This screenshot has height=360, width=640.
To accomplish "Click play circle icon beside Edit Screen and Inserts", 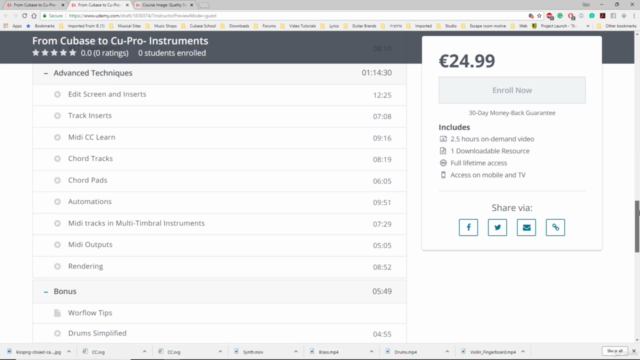I will point(57,94).
